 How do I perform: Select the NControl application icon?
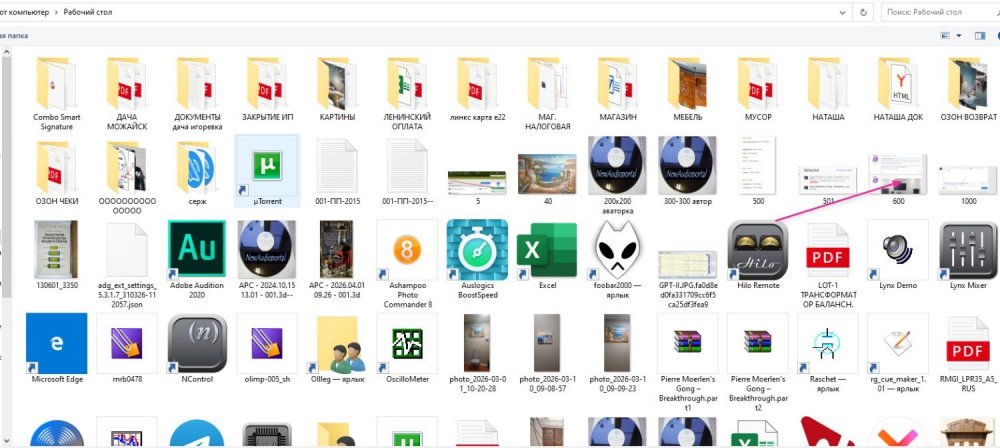[198, 343]
